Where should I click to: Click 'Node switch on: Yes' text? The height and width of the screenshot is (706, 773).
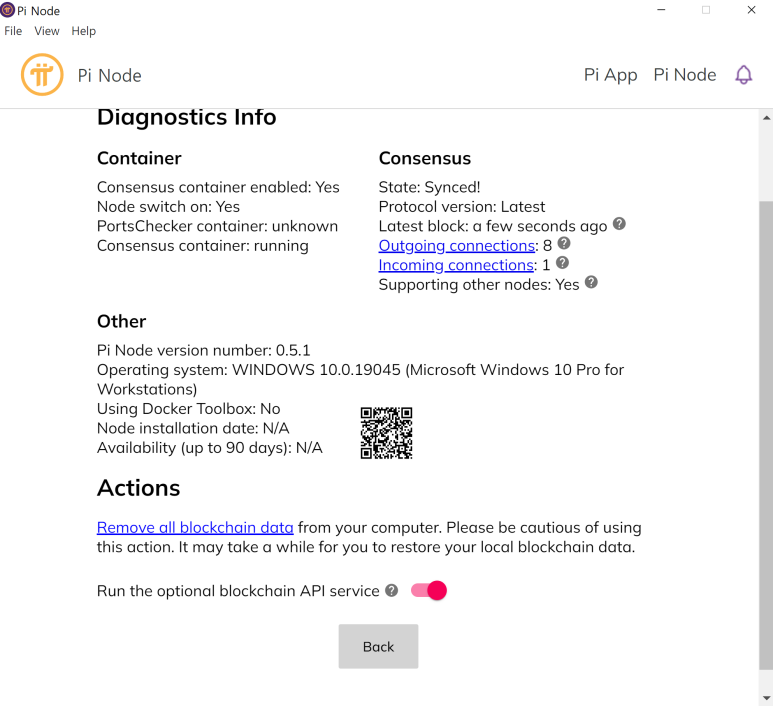click(x=168, y=207)
